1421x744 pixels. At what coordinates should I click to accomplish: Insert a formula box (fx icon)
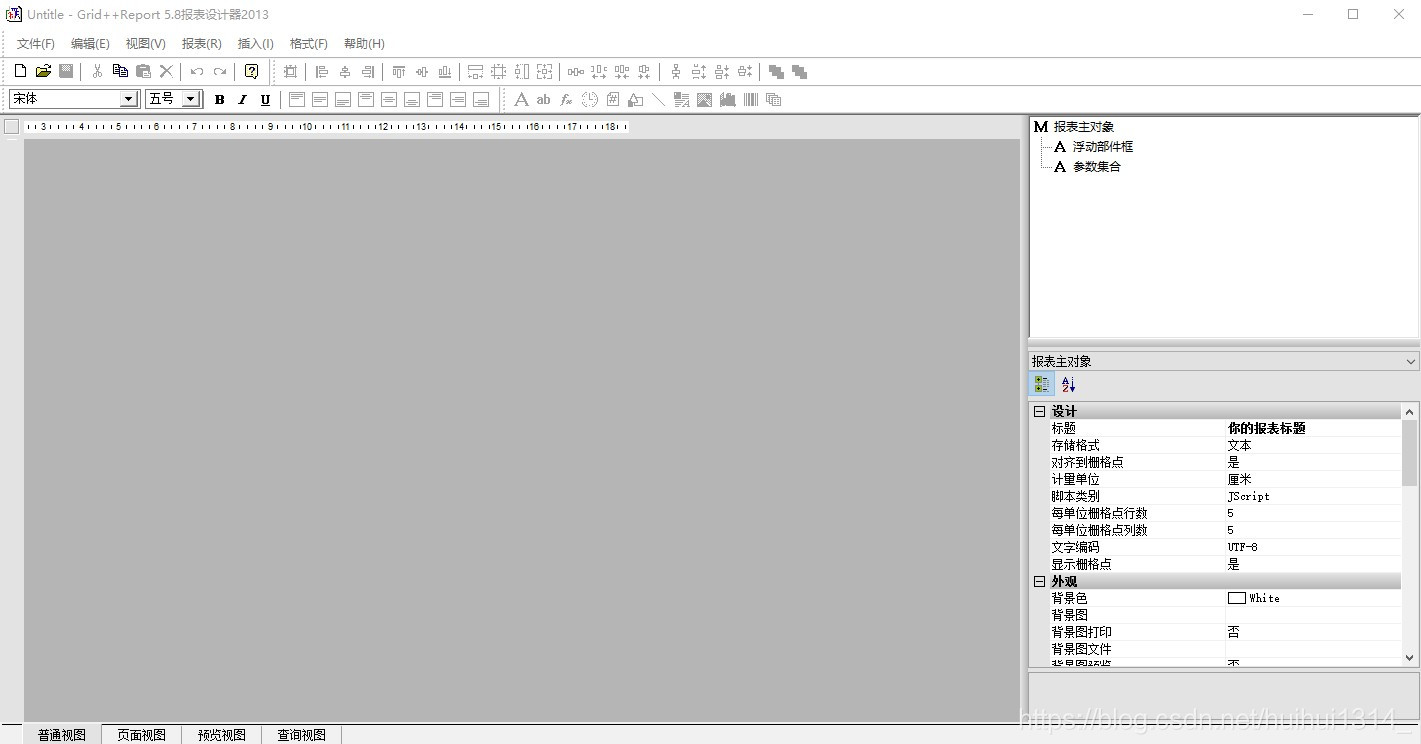tap(566, 99)
